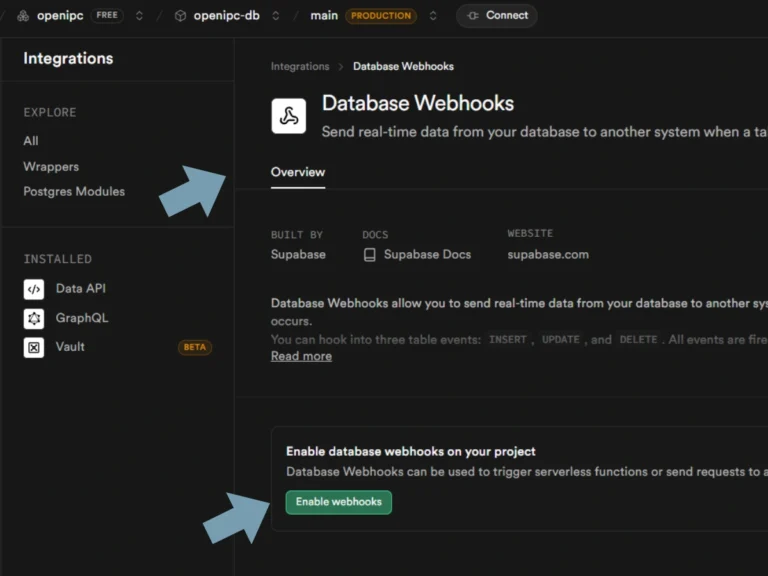
Task: Click the Database Webhooks logo icon
Action: point(289,116)
